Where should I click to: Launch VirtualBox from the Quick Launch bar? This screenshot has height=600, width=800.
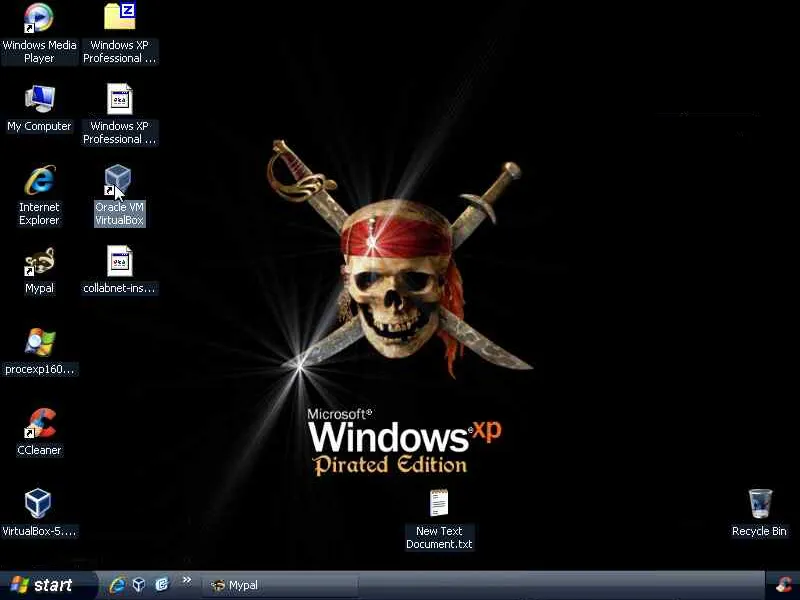pyautogui.click(x=139, y=585)
